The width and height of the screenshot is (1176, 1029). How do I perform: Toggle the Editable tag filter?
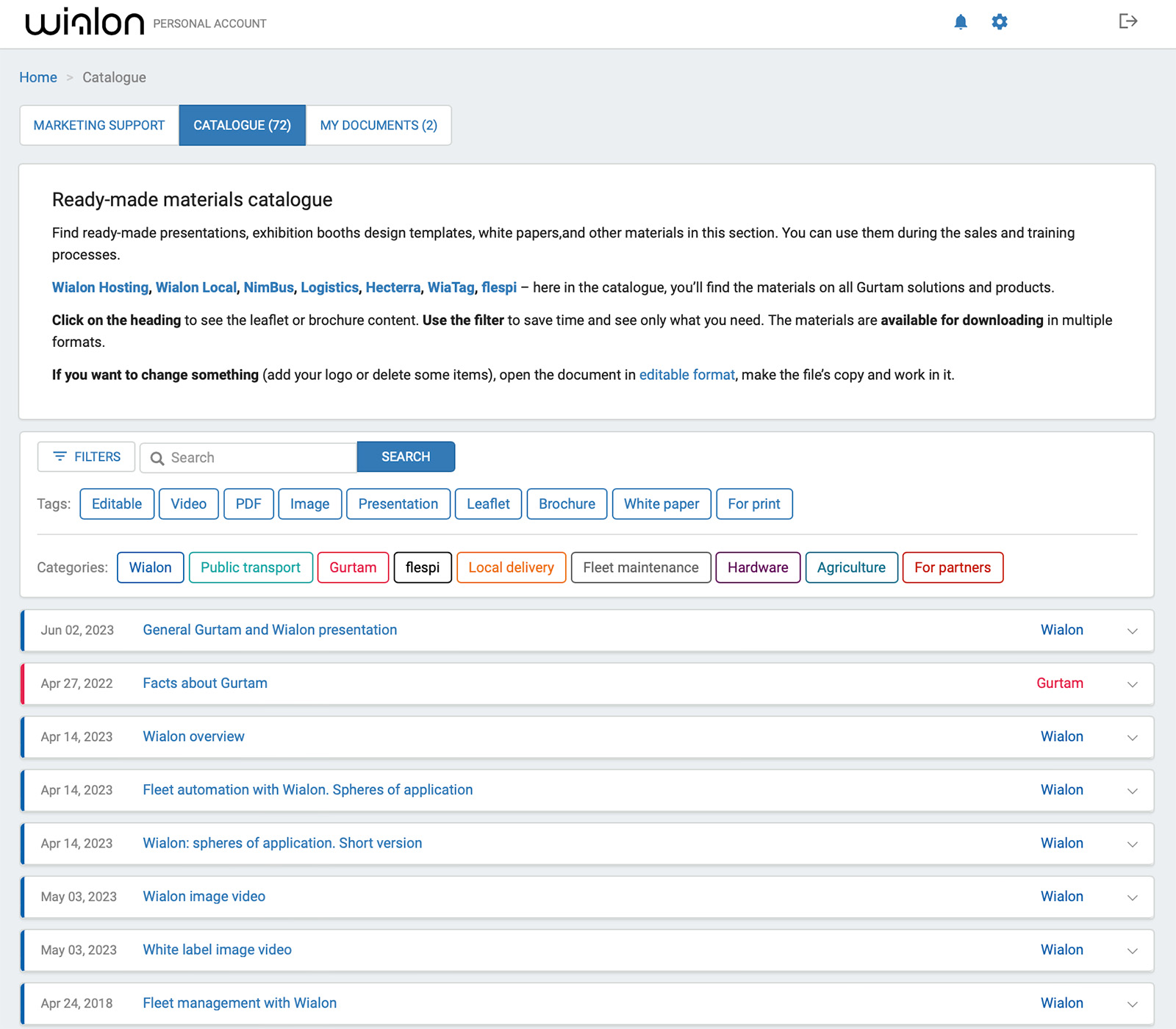click(x=116, y=503)
